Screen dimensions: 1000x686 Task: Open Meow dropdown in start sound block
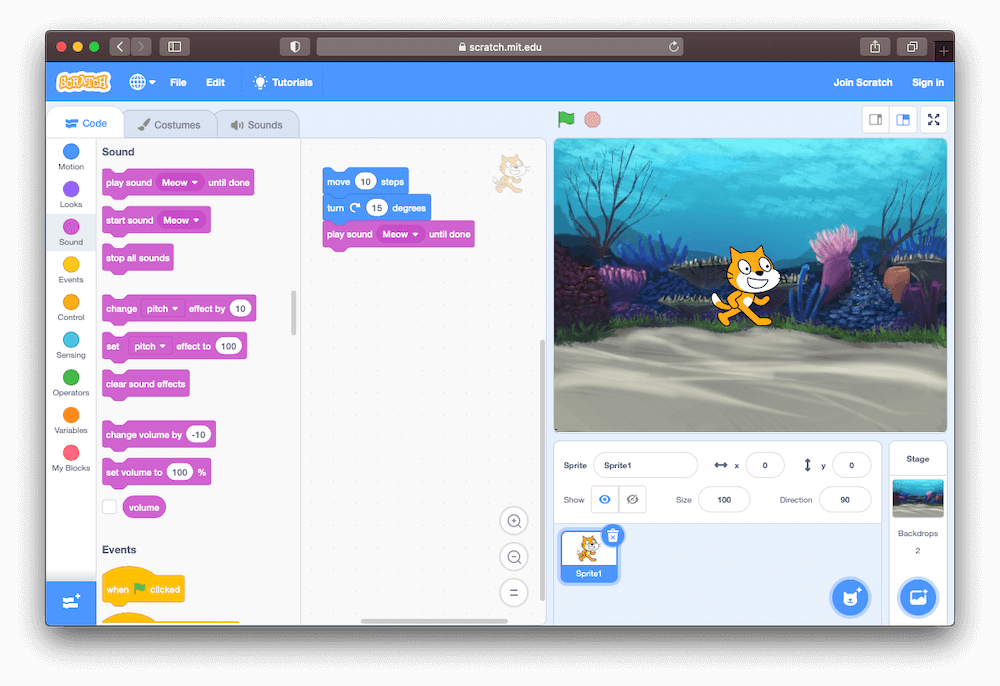[x=181, y=220]
